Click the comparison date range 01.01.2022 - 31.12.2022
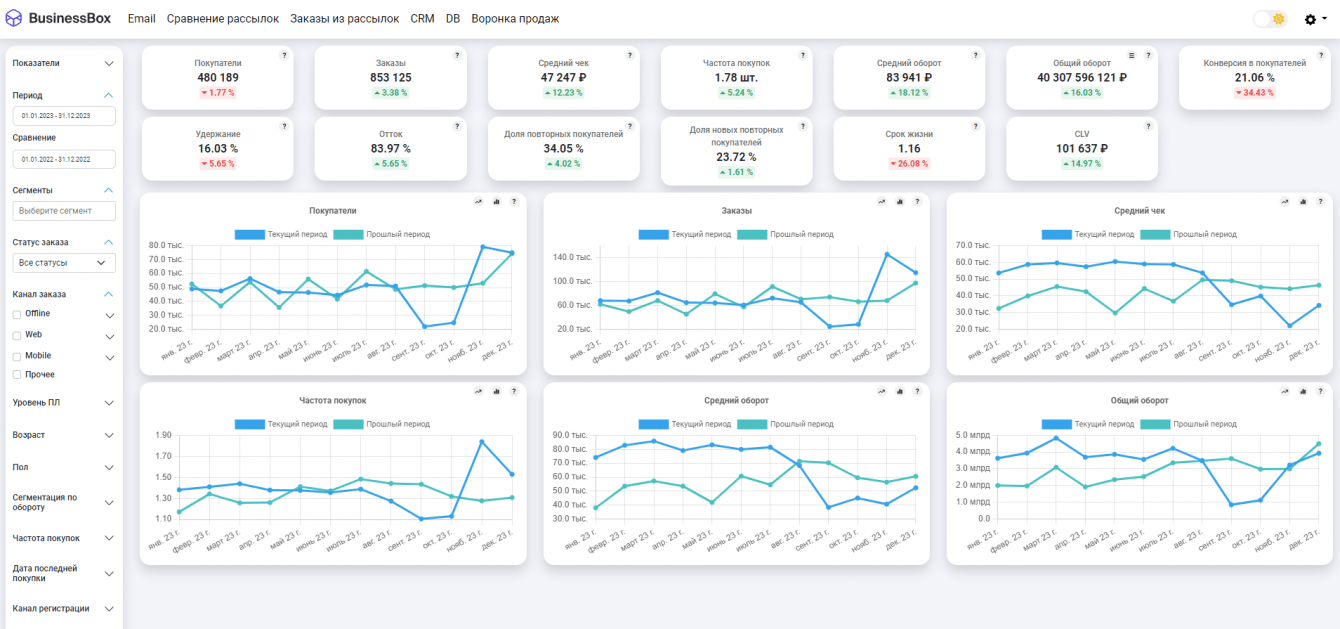 pos(64,159)
